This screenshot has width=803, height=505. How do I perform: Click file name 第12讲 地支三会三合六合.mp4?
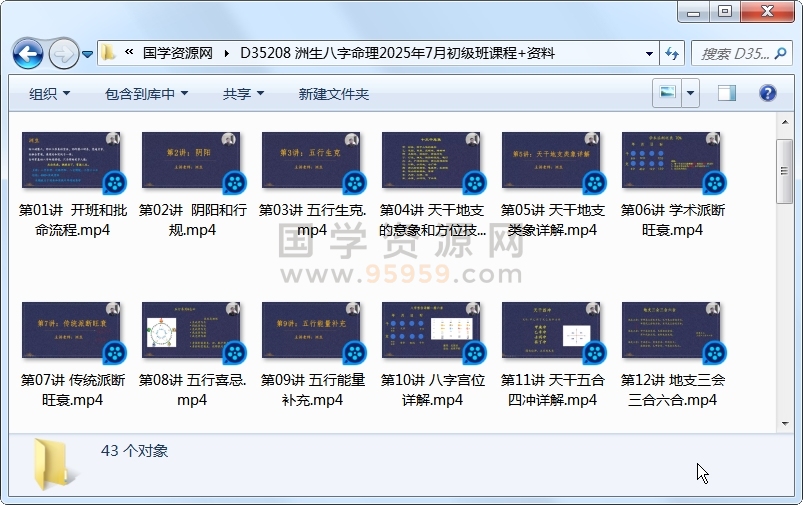[x=672, y=390]
